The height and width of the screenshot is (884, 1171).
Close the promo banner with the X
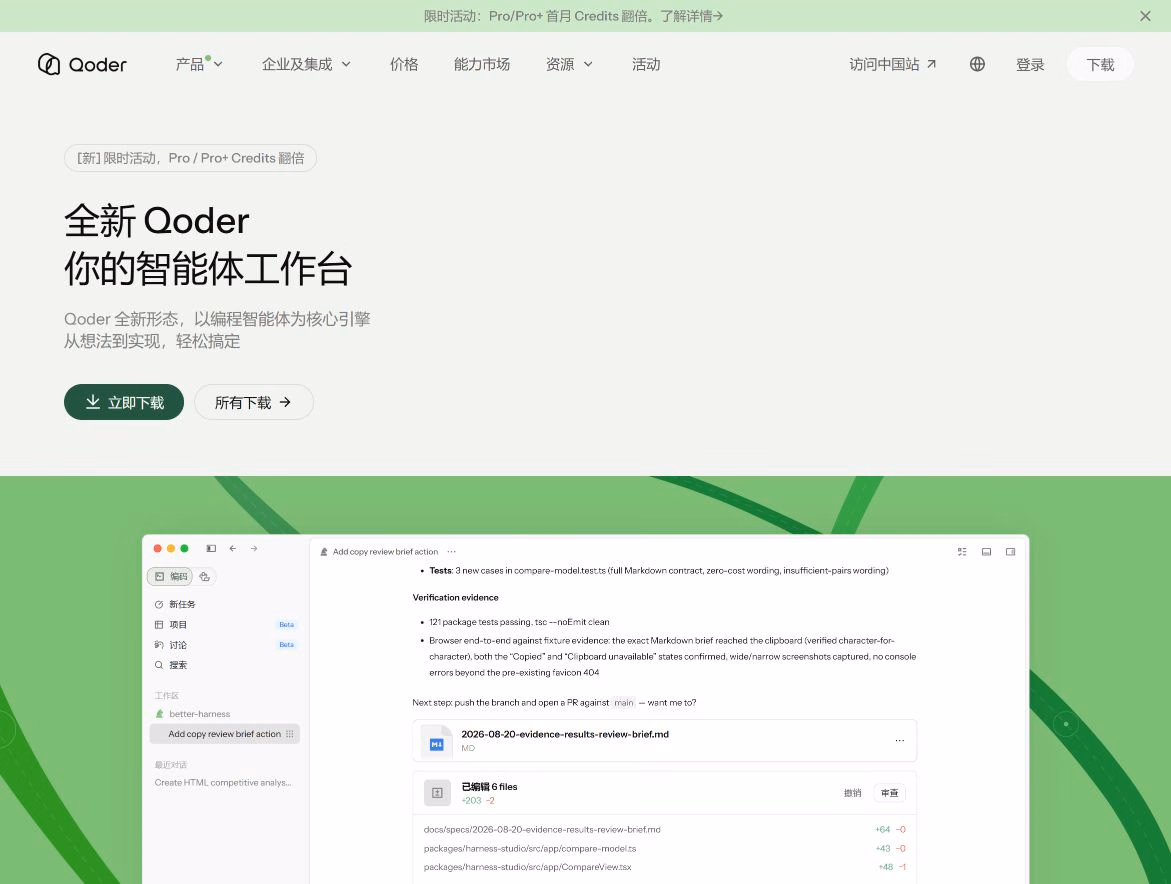1145,16
